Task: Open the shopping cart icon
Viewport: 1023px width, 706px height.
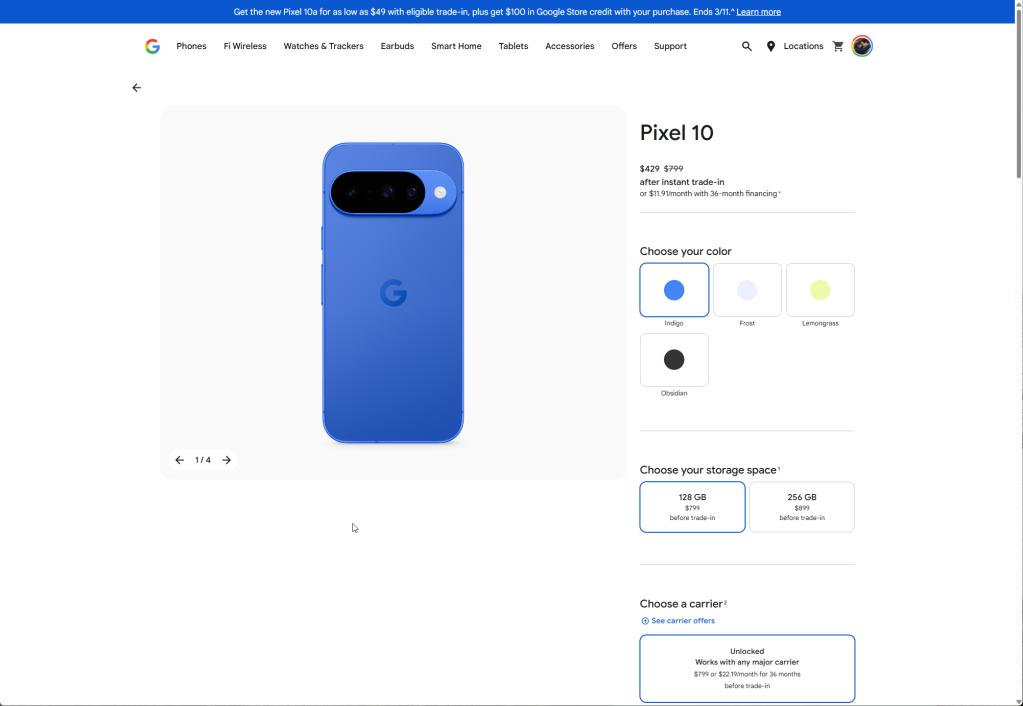Action: [838, 46]
